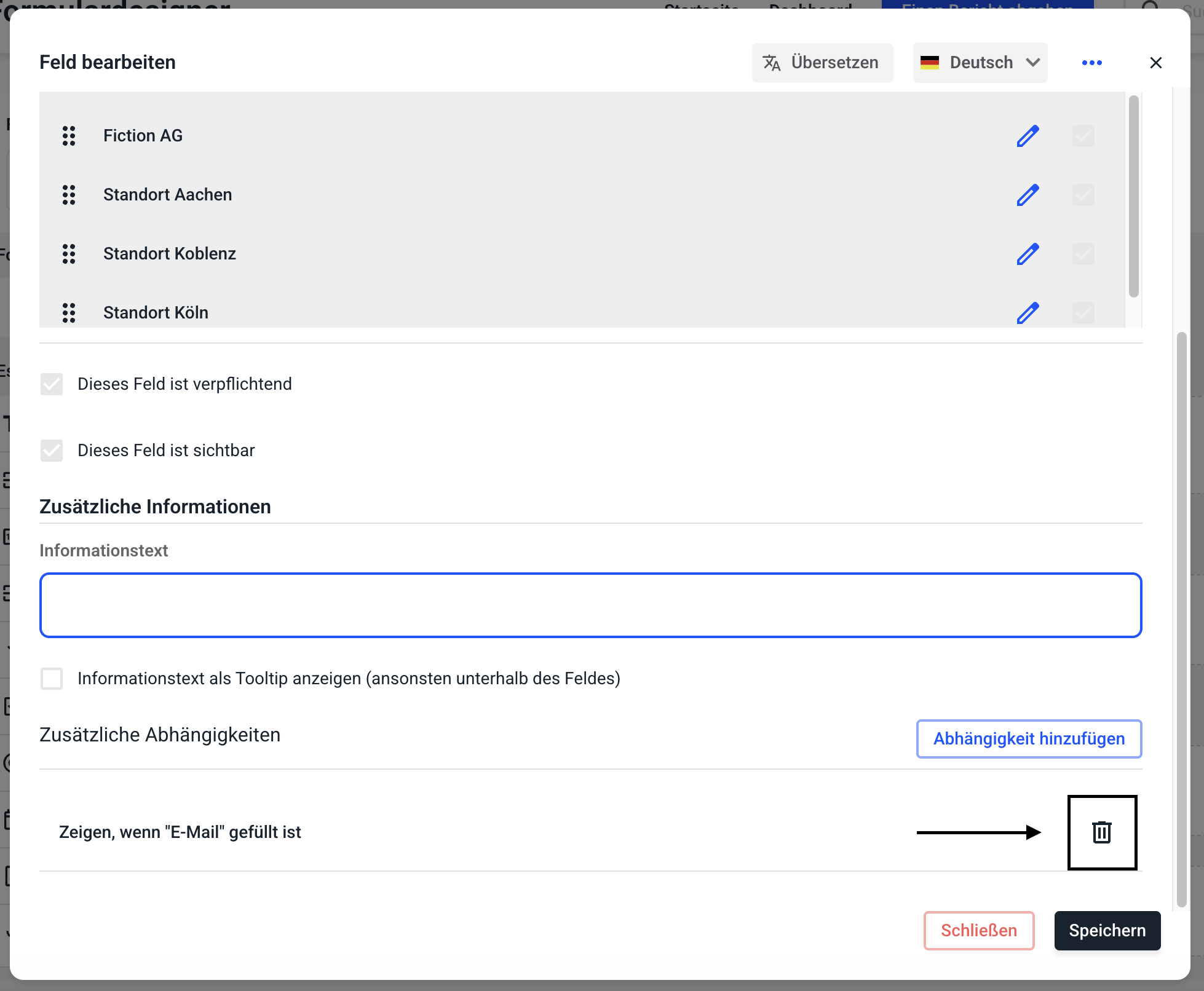Toggle the checkbox next to Standort Aachen
The width and height of the screenshot is (1204, 991).
pos(1083,195)
